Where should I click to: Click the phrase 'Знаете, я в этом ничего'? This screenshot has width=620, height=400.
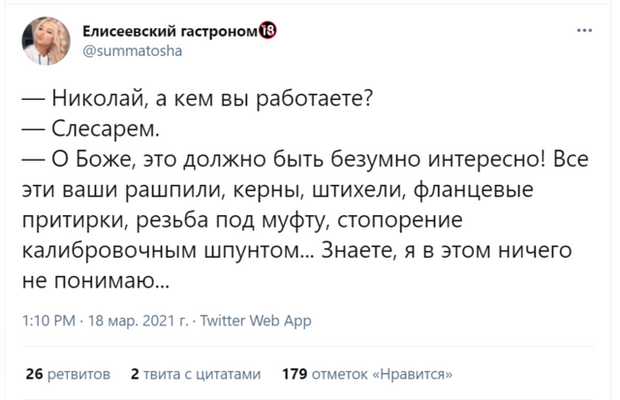point(446,250)
